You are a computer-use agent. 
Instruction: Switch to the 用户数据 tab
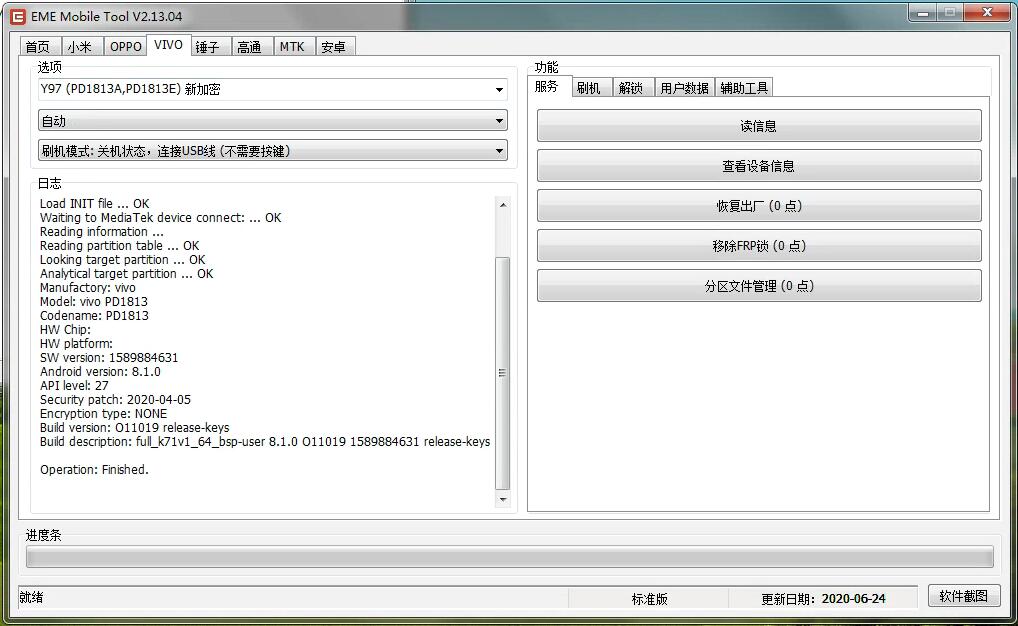point(684,88)
